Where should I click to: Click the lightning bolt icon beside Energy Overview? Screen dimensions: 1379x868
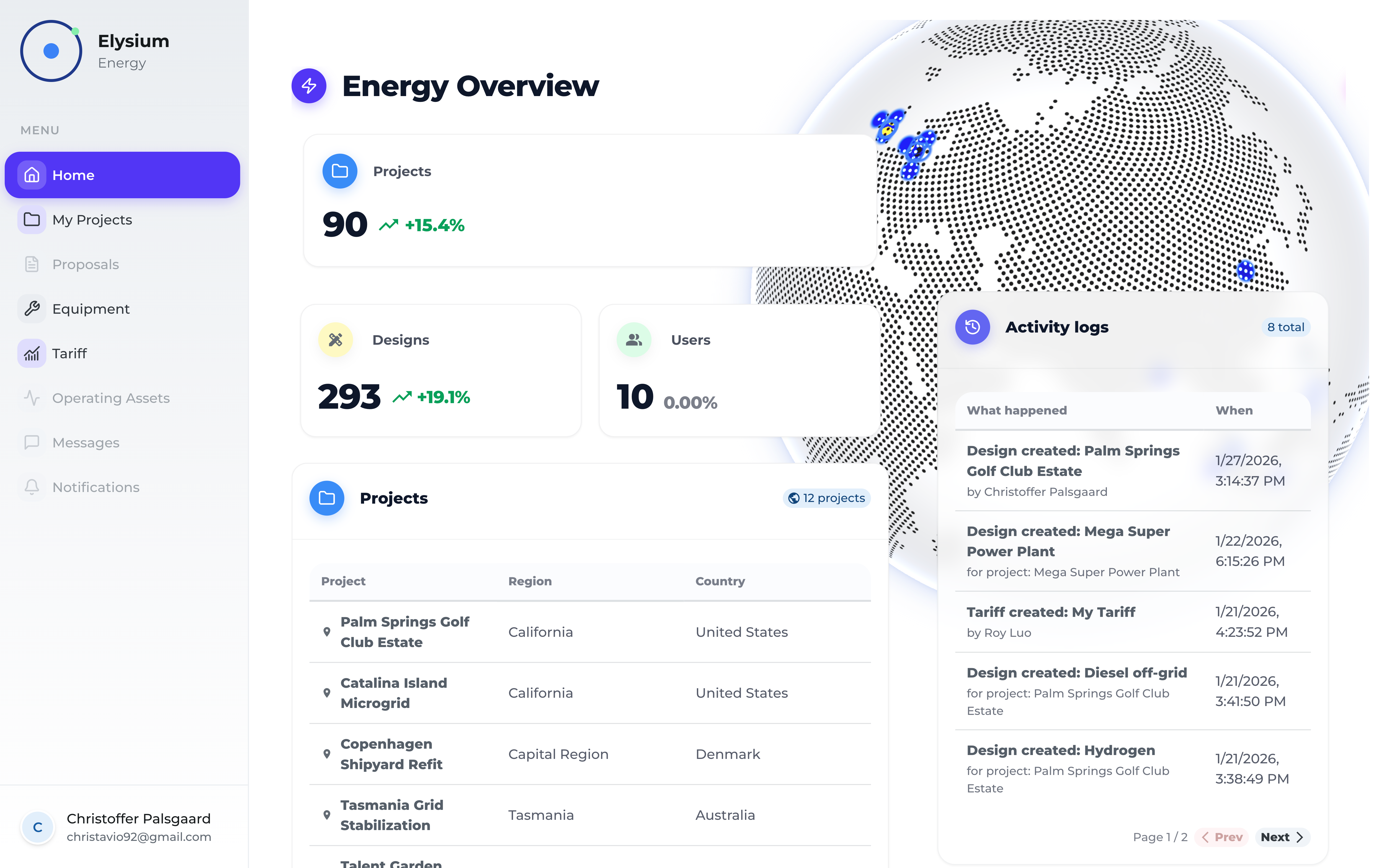click(x=309, y=86)
